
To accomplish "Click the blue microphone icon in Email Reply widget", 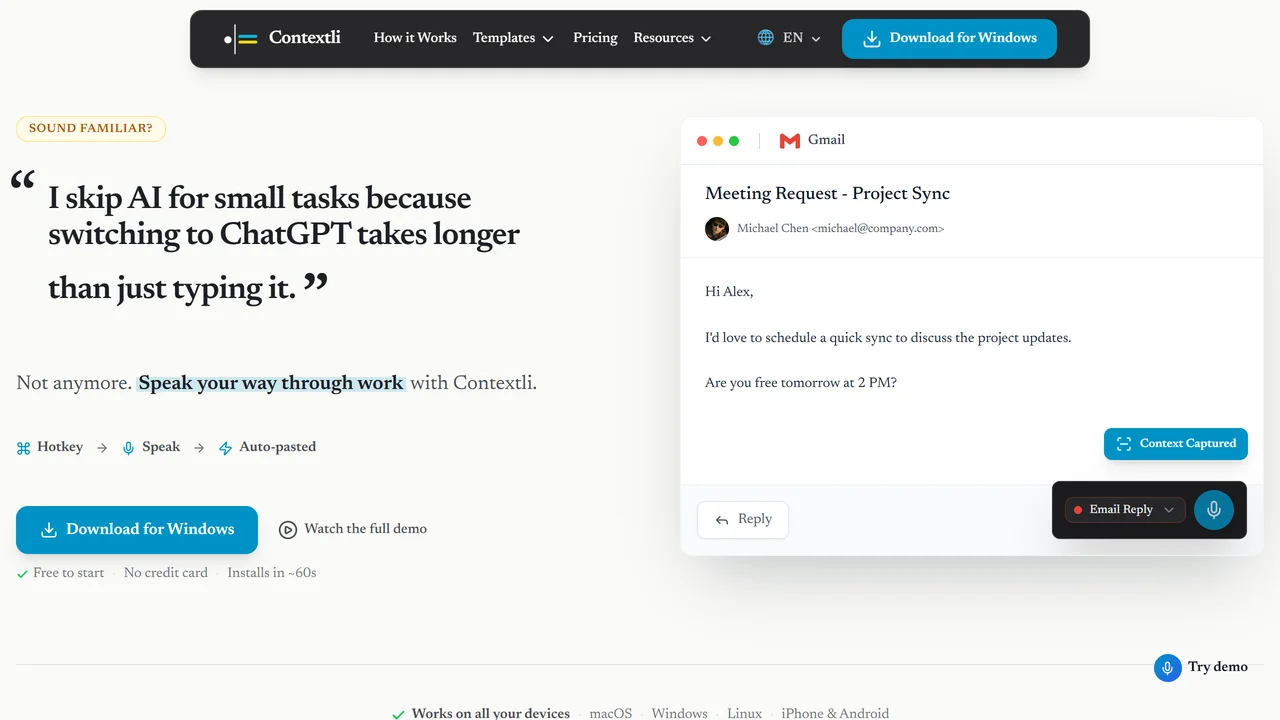I will pos(1214,509).
